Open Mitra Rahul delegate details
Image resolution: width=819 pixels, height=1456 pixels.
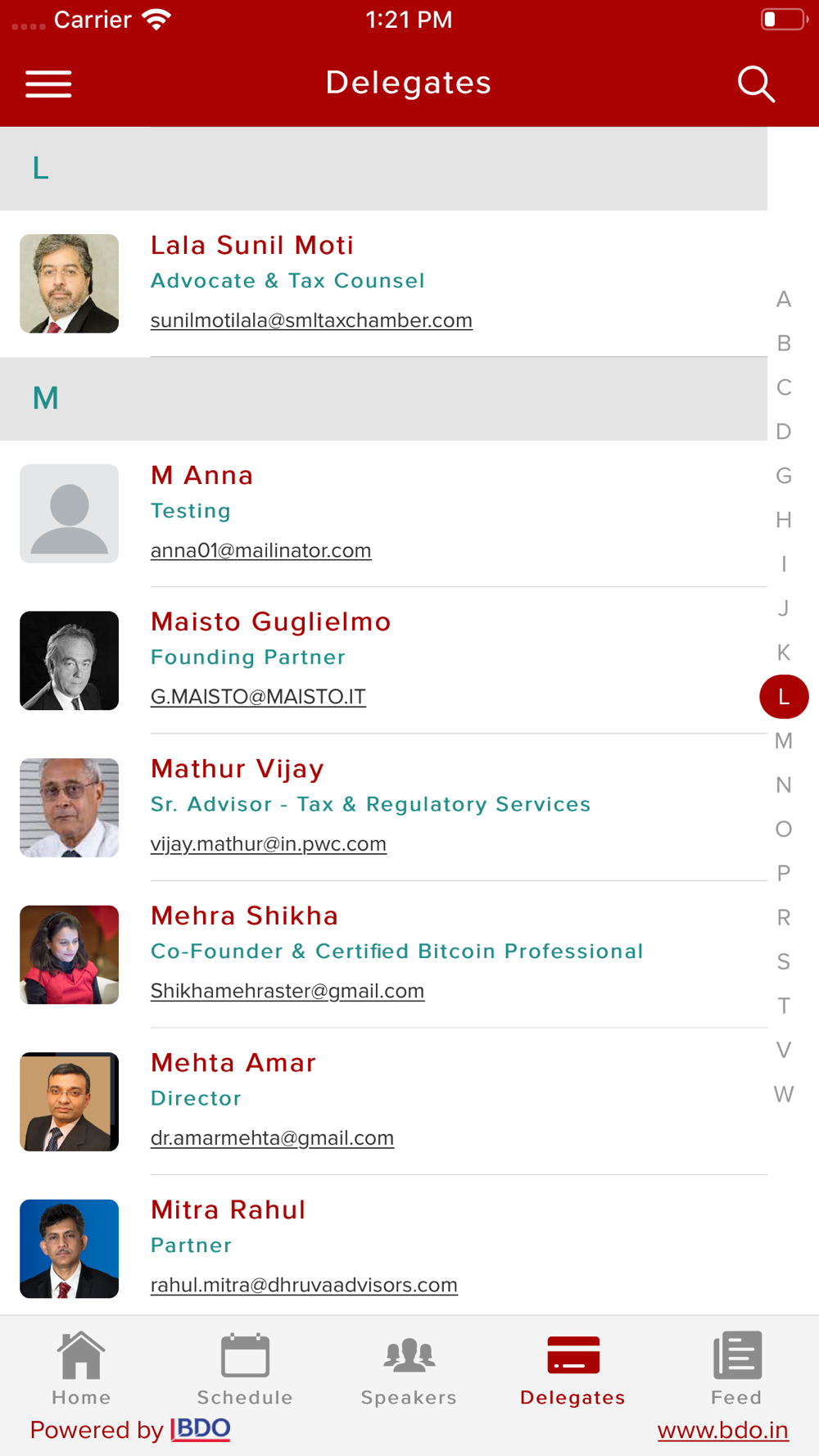pyautogui.click(x=384, y=1248)
